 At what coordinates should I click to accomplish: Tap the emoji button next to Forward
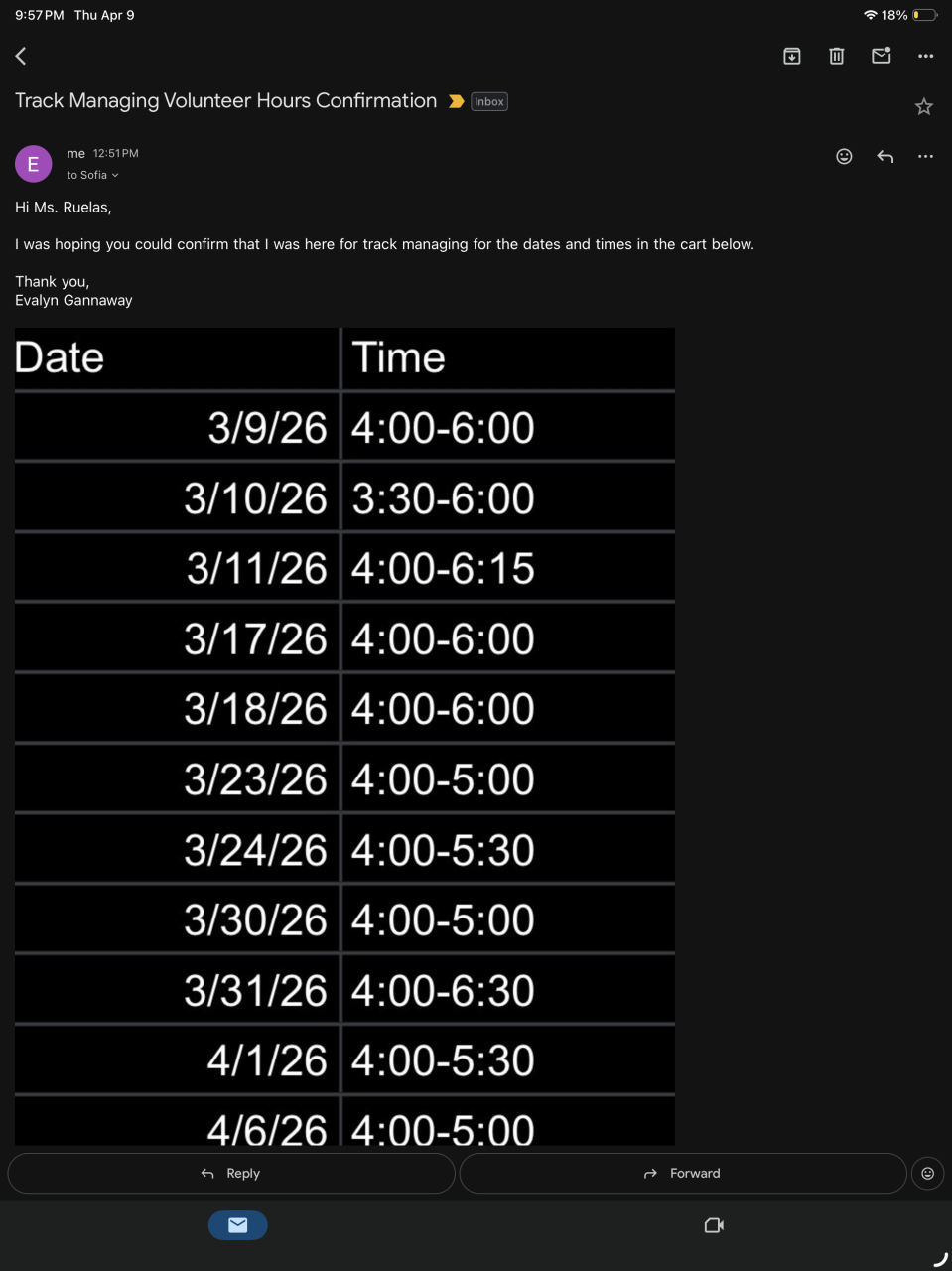(x=928, y=1173)
